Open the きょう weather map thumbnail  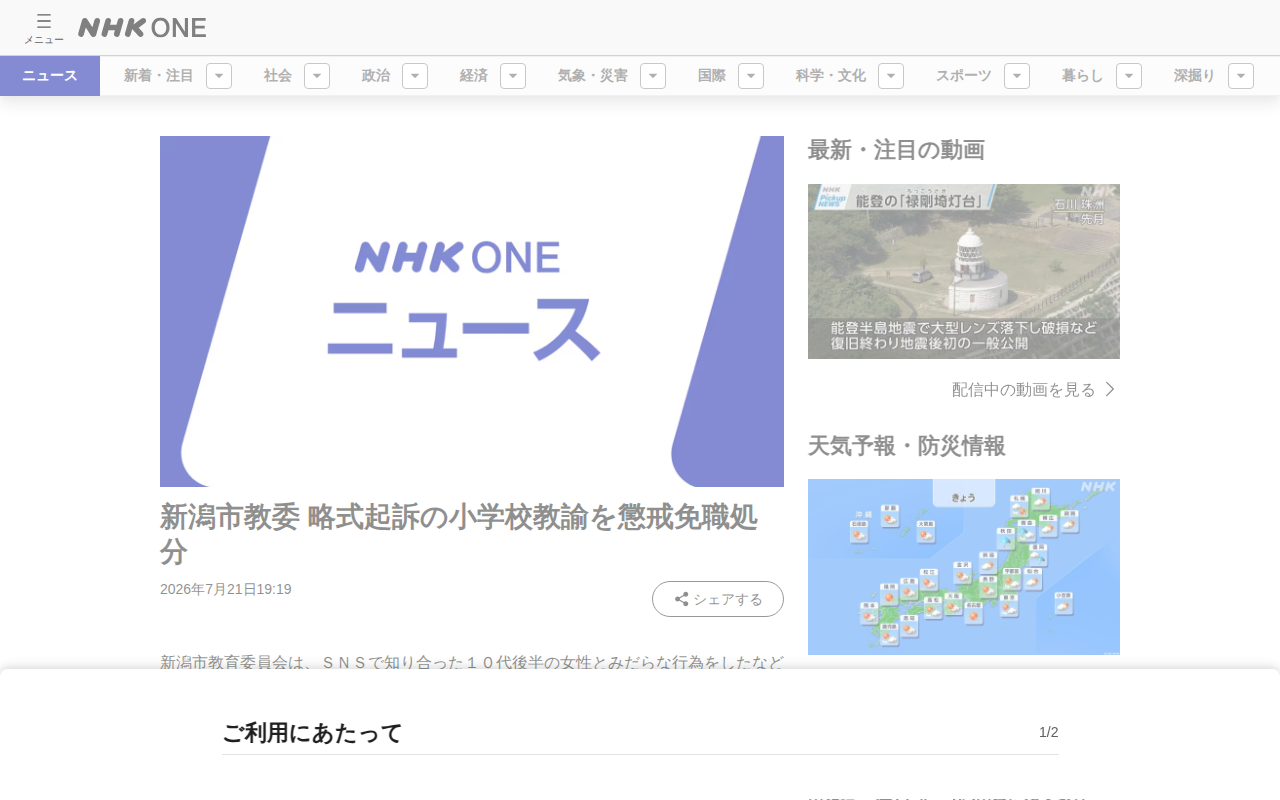click(964, 567)
